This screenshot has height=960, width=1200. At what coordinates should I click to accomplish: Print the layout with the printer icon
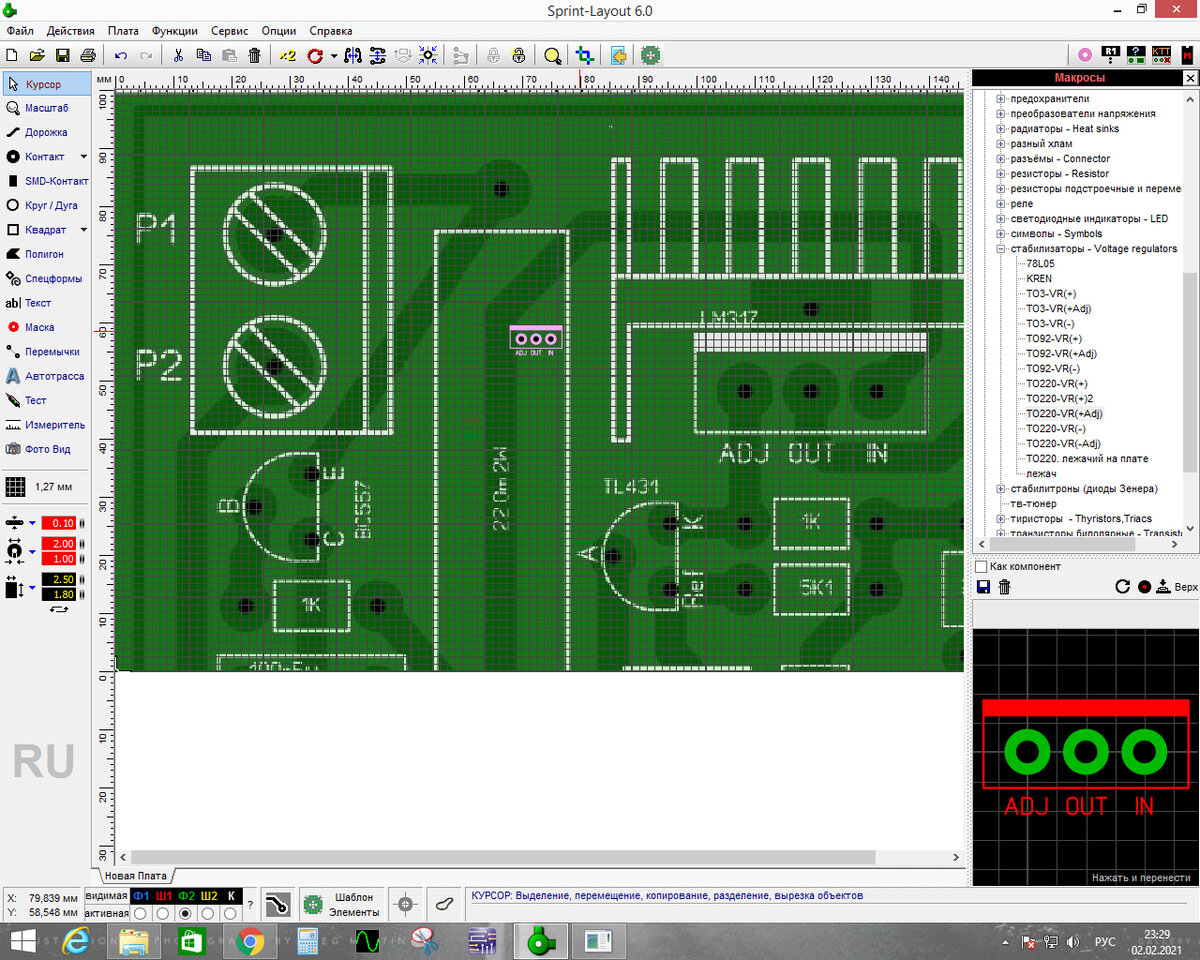point(87,55)
